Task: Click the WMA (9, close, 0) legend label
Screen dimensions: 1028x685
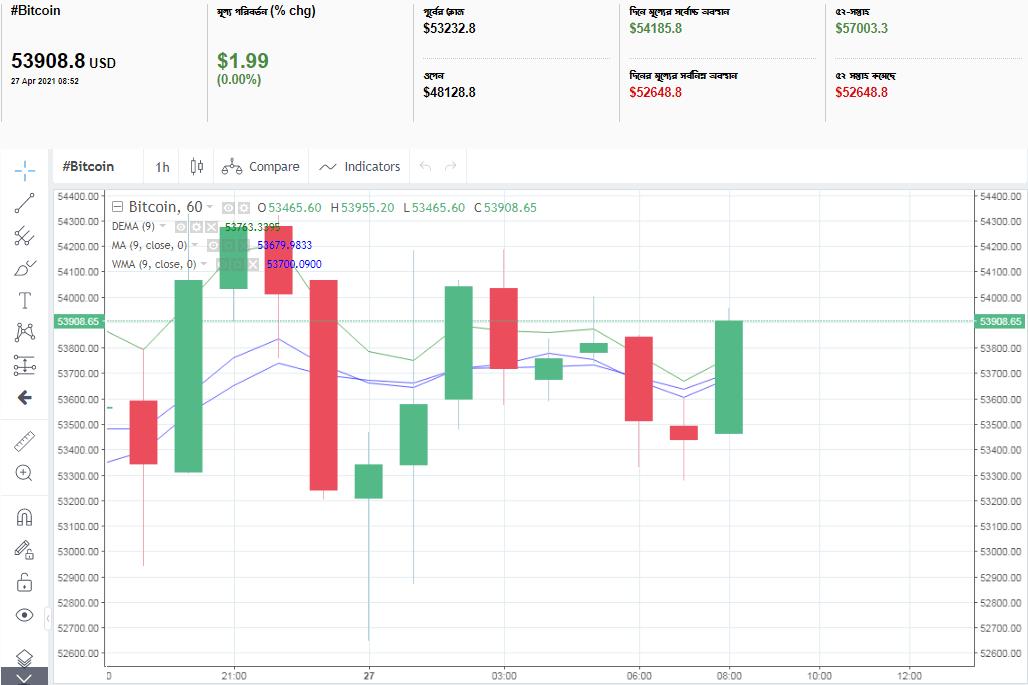Action: 153,264
